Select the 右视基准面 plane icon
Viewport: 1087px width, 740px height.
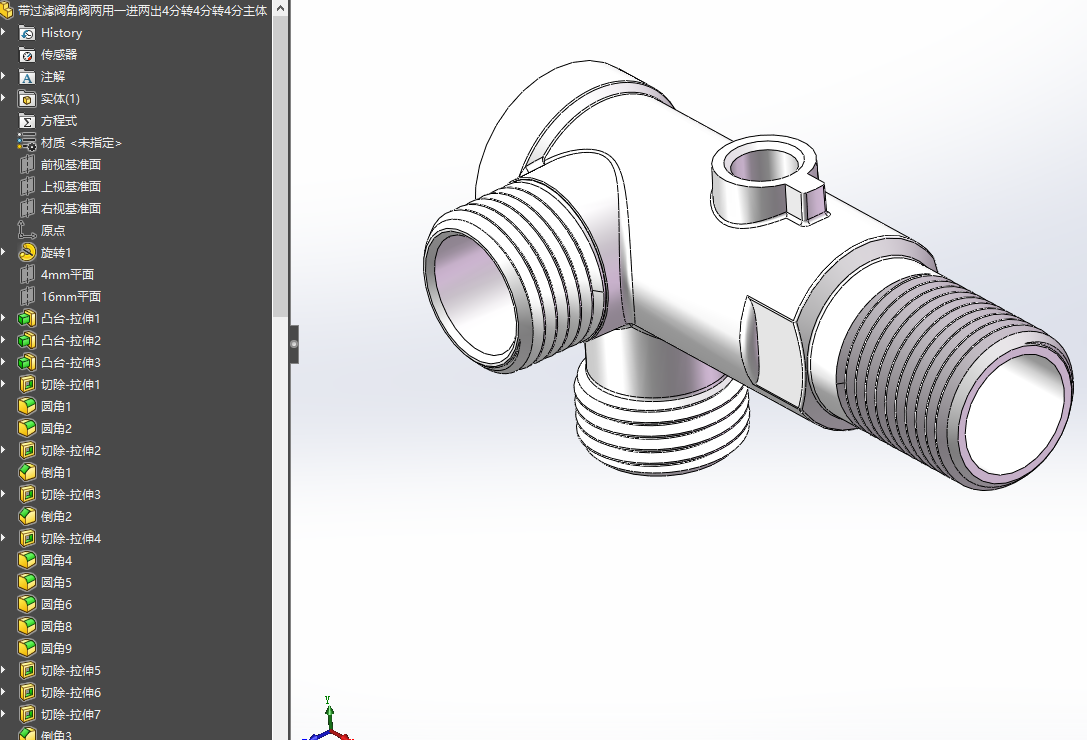[x=26, y=209]
